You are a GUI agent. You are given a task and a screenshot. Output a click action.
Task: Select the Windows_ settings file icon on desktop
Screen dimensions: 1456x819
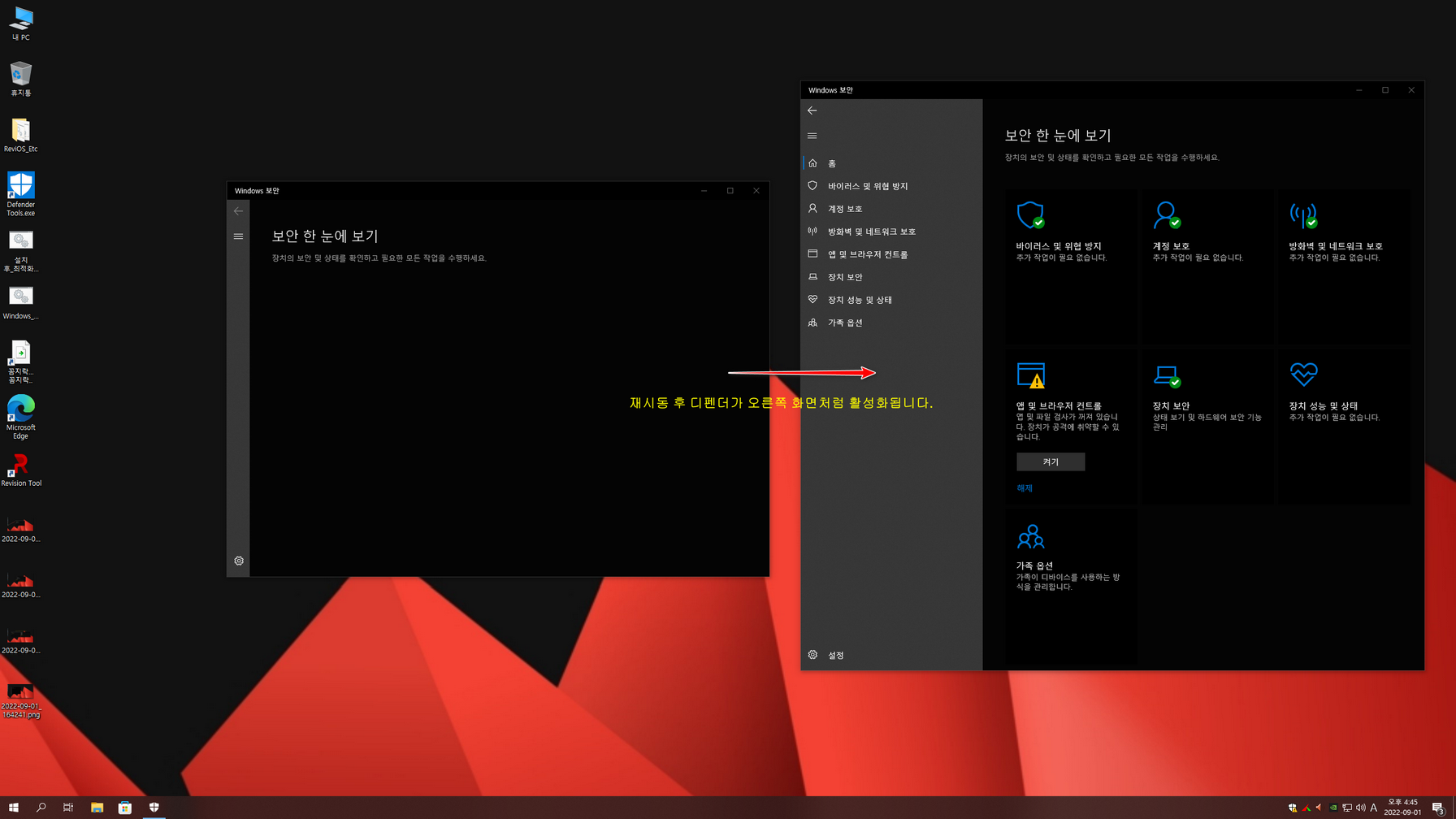tap(21, 303)
